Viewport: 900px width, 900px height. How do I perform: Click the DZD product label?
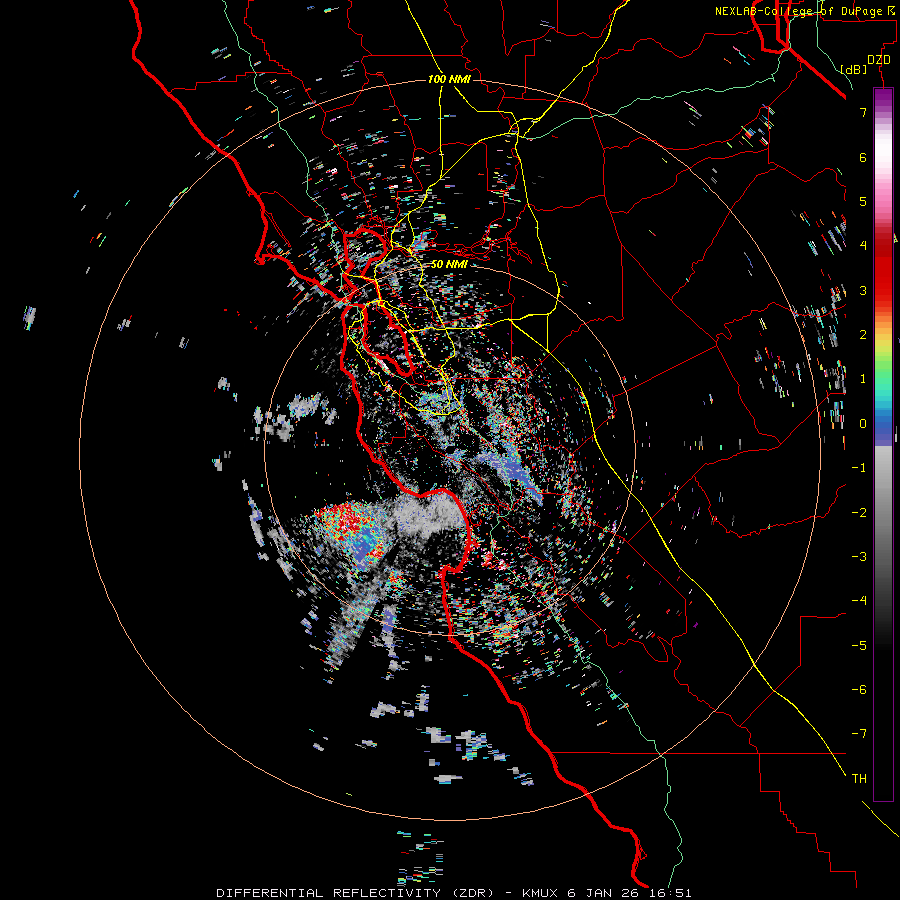pos(879,60)
